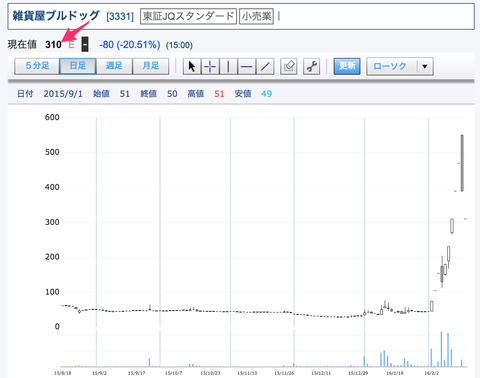The image size is (480, 378).
Task: Click the eraser tool icon
Action: click(289, 66)
